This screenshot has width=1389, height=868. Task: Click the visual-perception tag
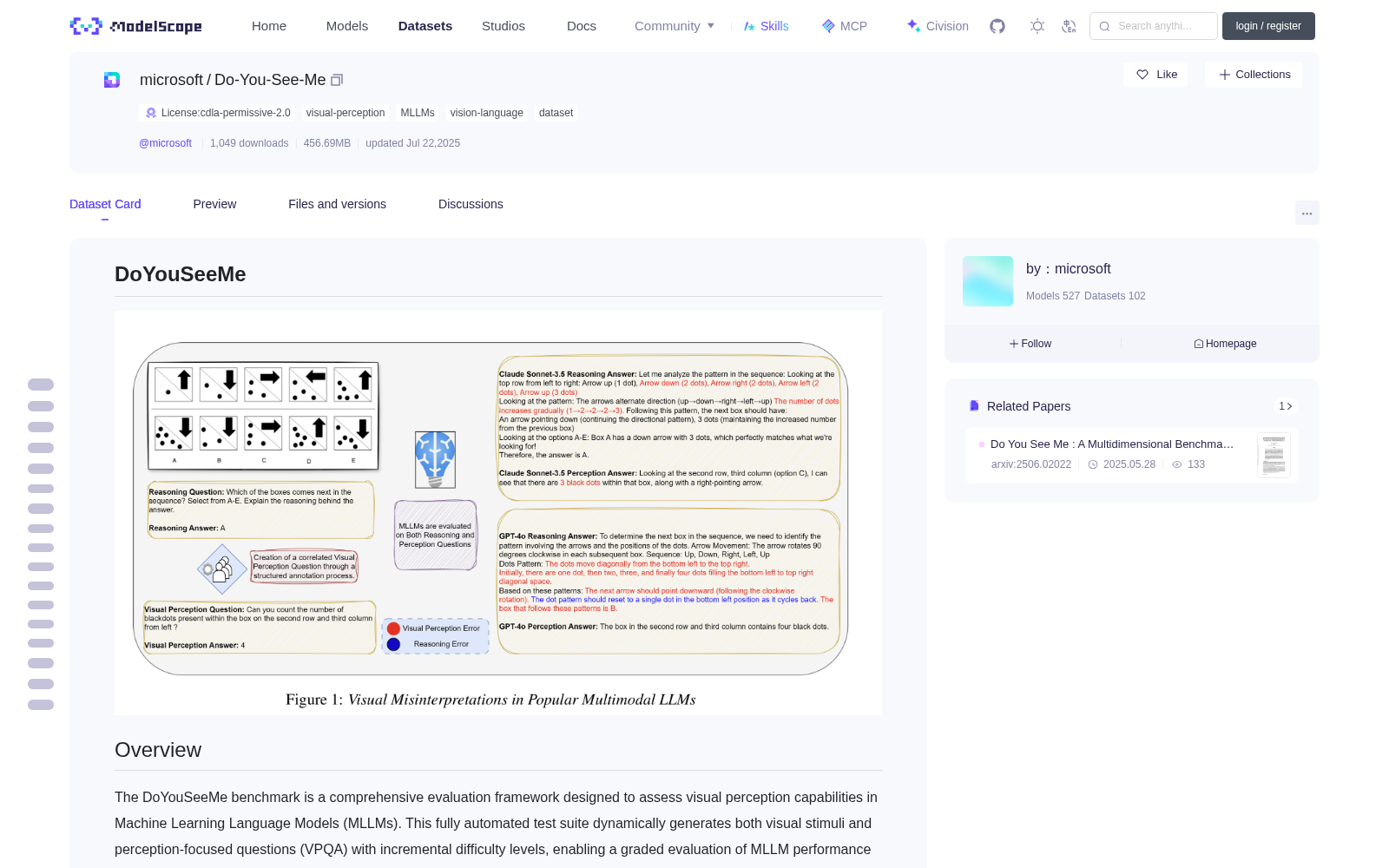click(x=346, y=113)
